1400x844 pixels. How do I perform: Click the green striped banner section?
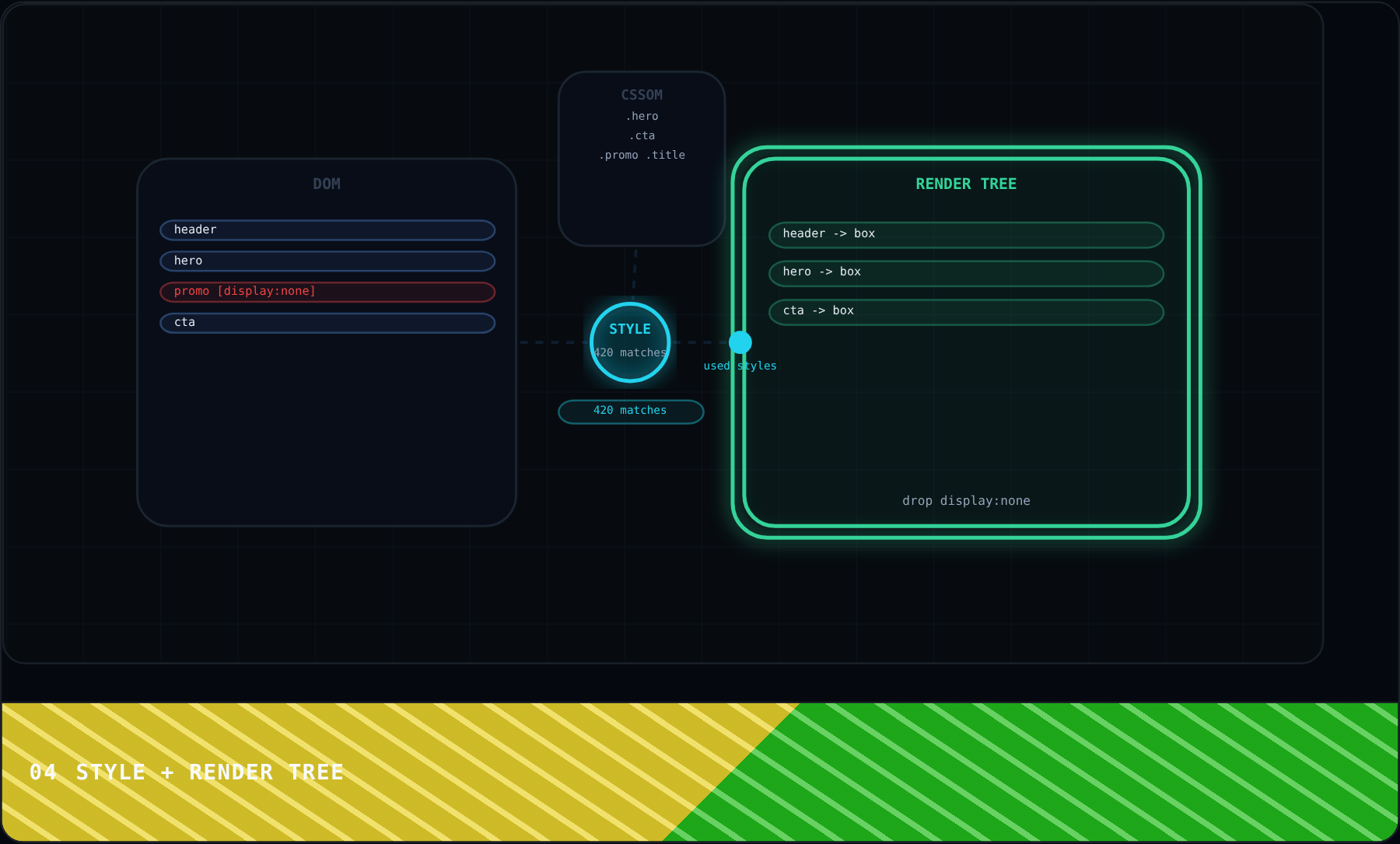(1089, 772)
